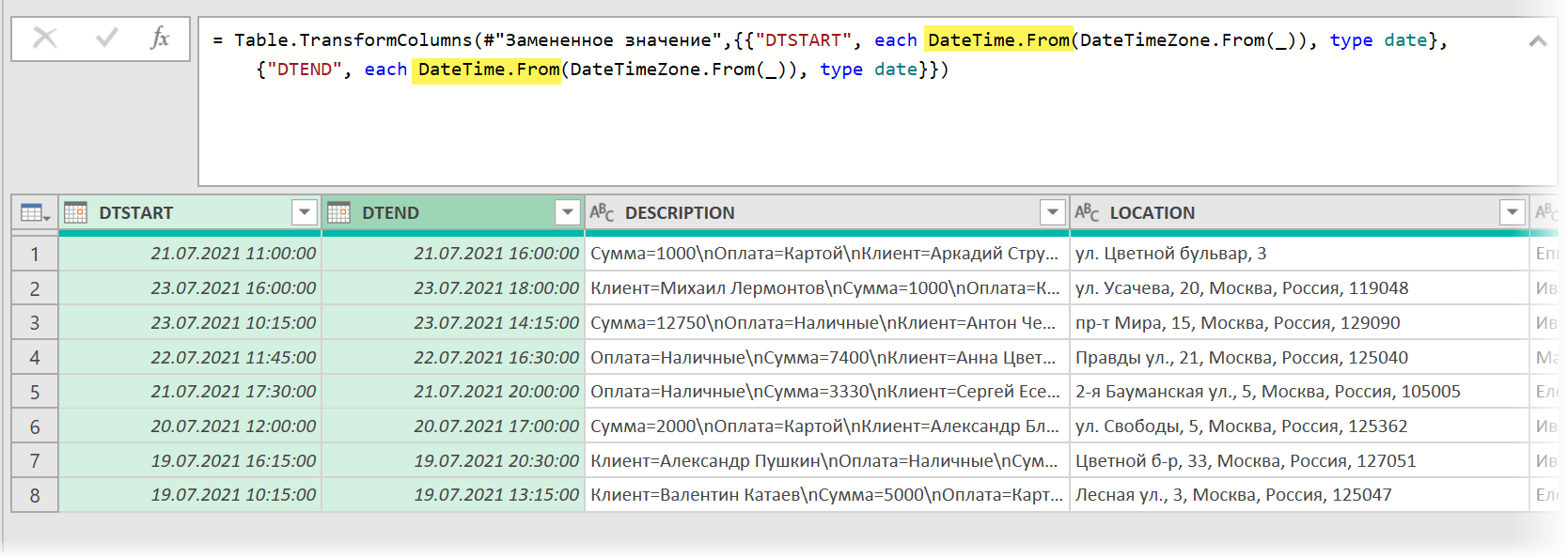Select cell 19.07.2021 16:15:00

tap(190, 460)
